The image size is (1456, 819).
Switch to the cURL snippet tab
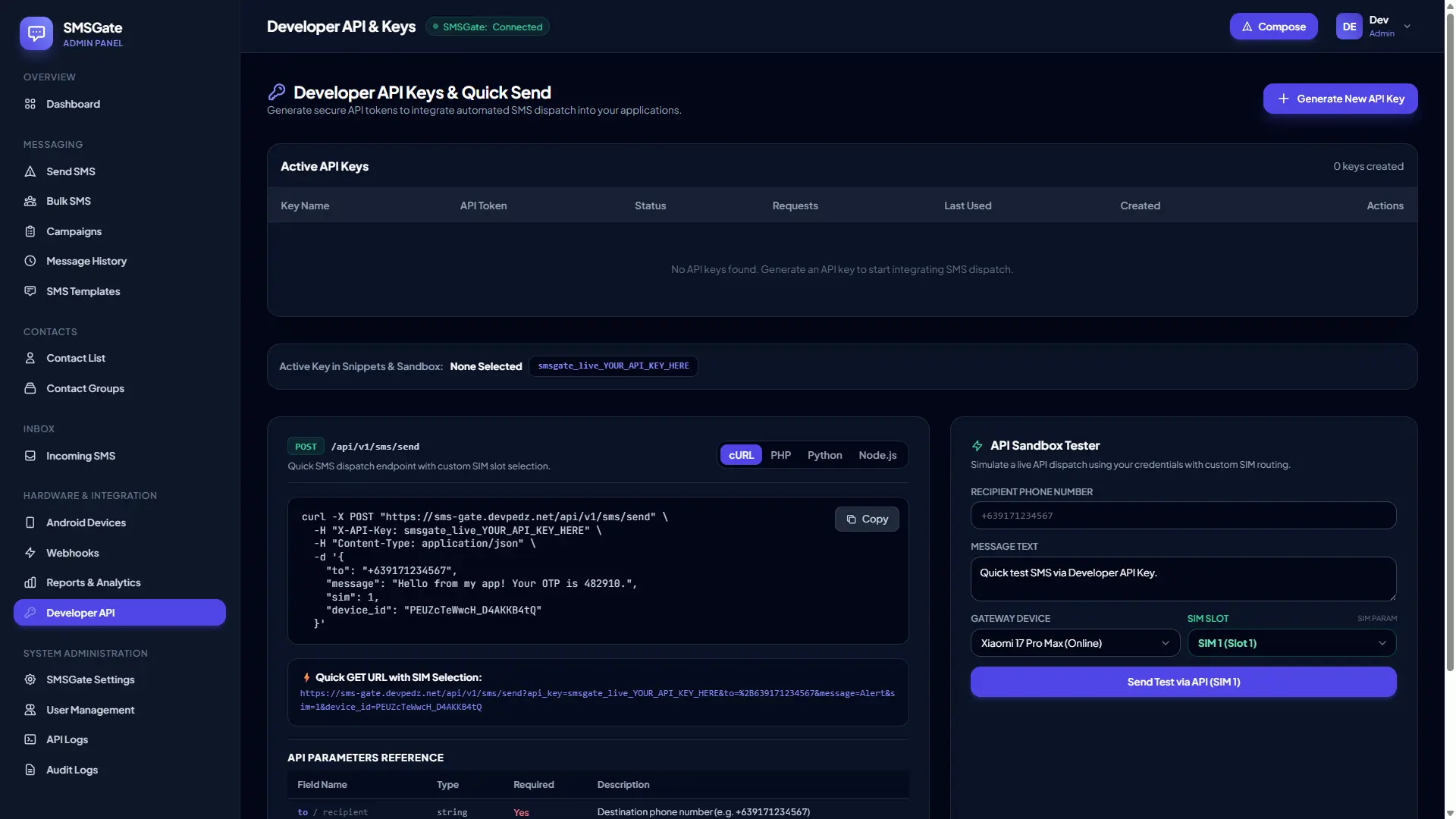click(x=741, y=455)
